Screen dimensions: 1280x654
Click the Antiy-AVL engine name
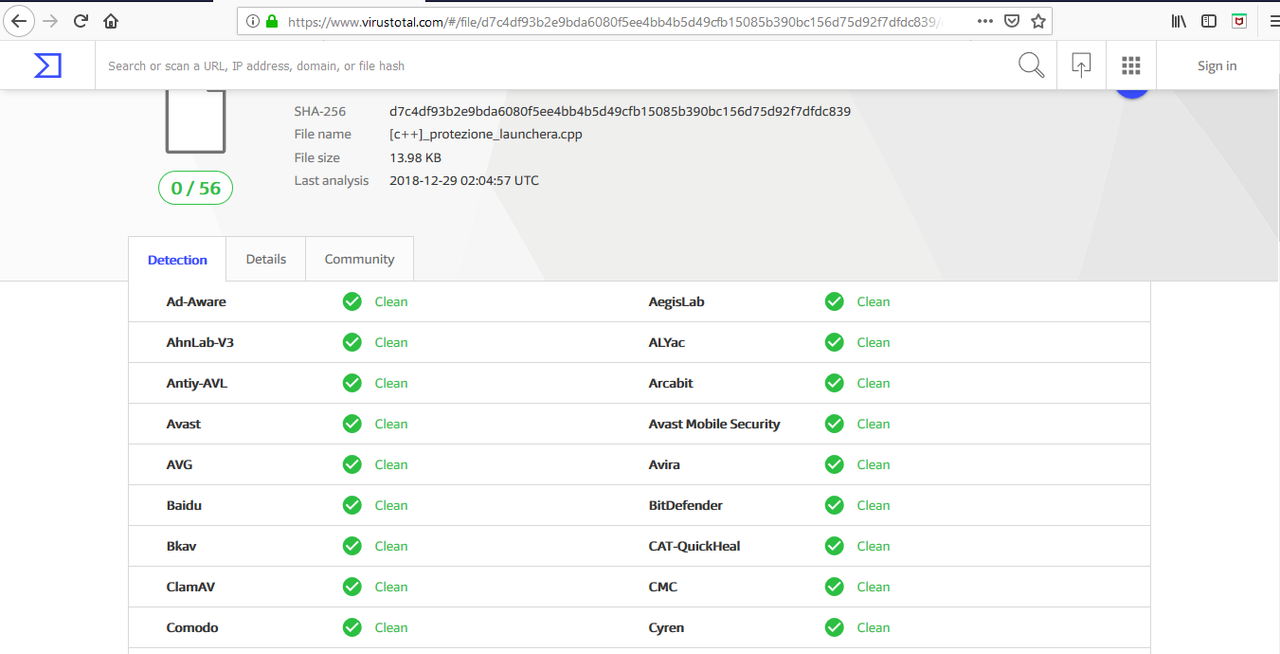(197, 383)
